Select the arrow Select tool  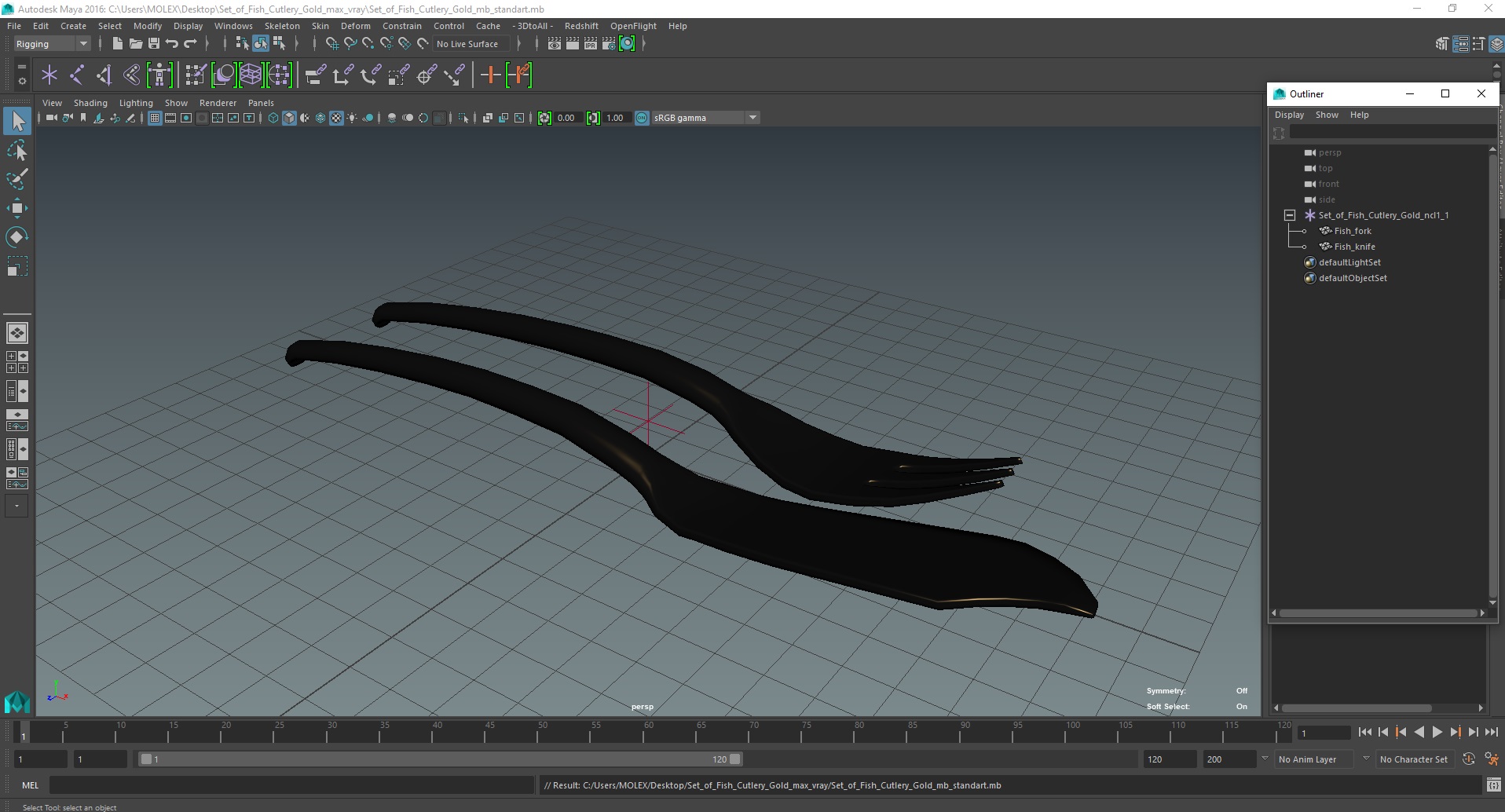pos(17,121)
